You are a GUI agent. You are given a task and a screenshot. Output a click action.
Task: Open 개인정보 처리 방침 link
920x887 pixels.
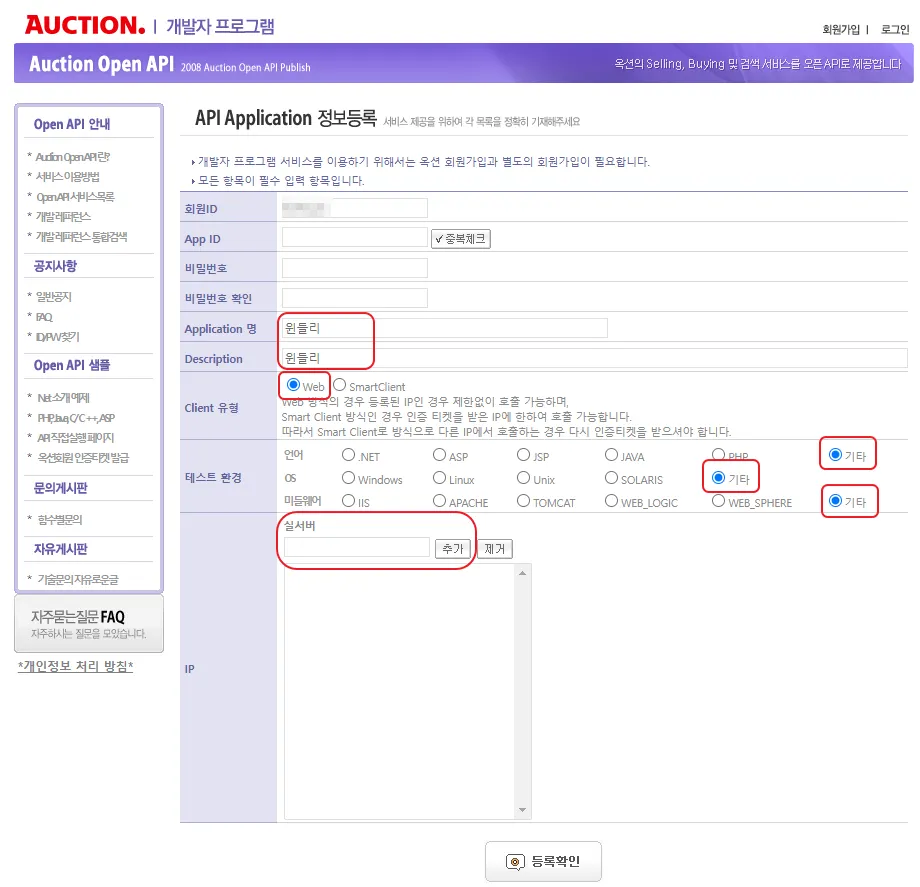coord(75,666)
